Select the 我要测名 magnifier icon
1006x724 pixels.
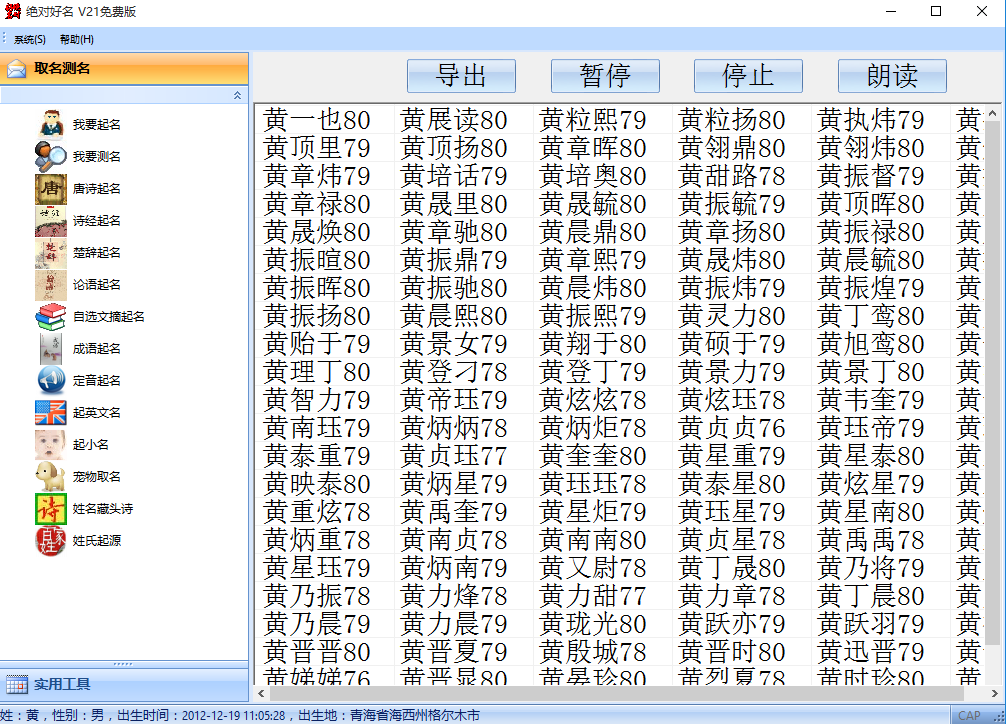[50, 156]
